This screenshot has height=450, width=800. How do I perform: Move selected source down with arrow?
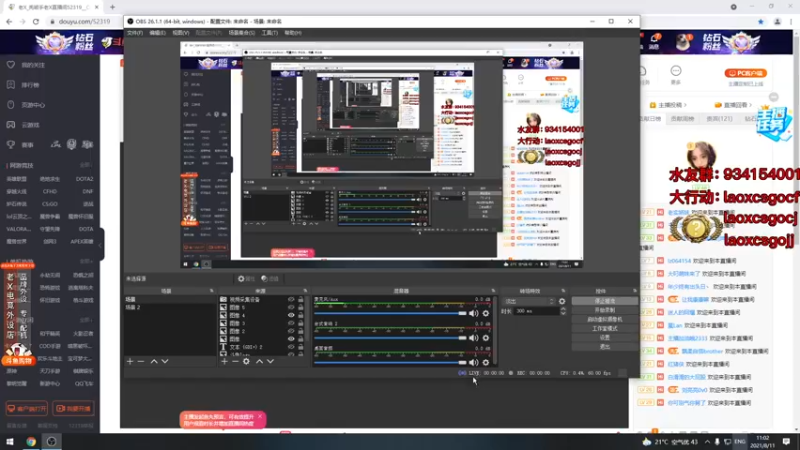point(270,361)
